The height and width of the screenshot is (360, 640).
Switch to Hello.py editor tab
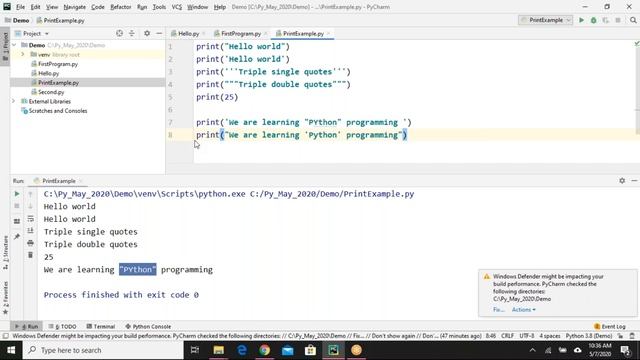pyautogui.click(x=188, y=33)
